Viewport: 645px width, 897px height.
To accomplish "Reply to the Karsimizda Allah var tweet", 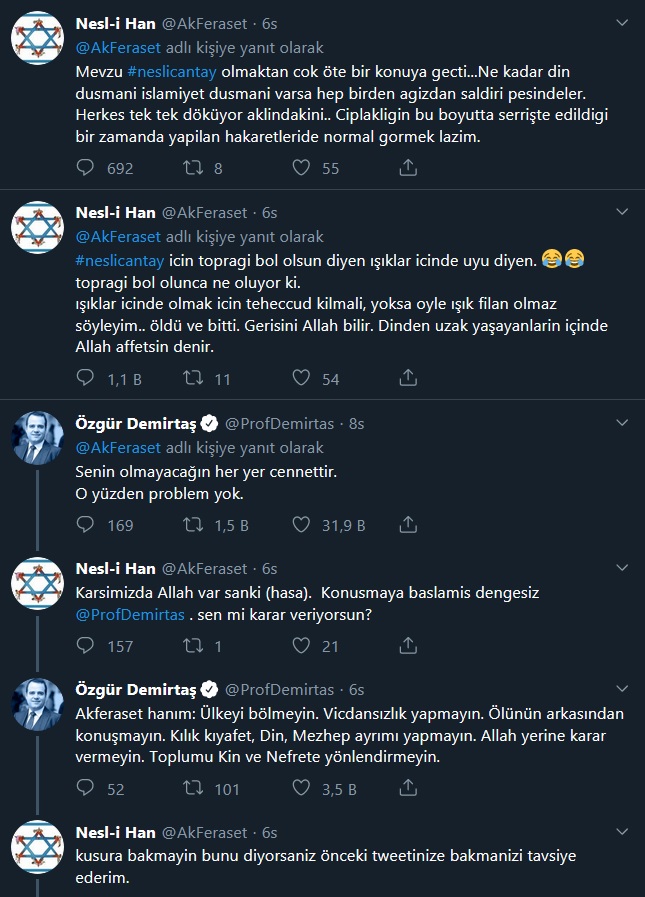I will [87, 645].
